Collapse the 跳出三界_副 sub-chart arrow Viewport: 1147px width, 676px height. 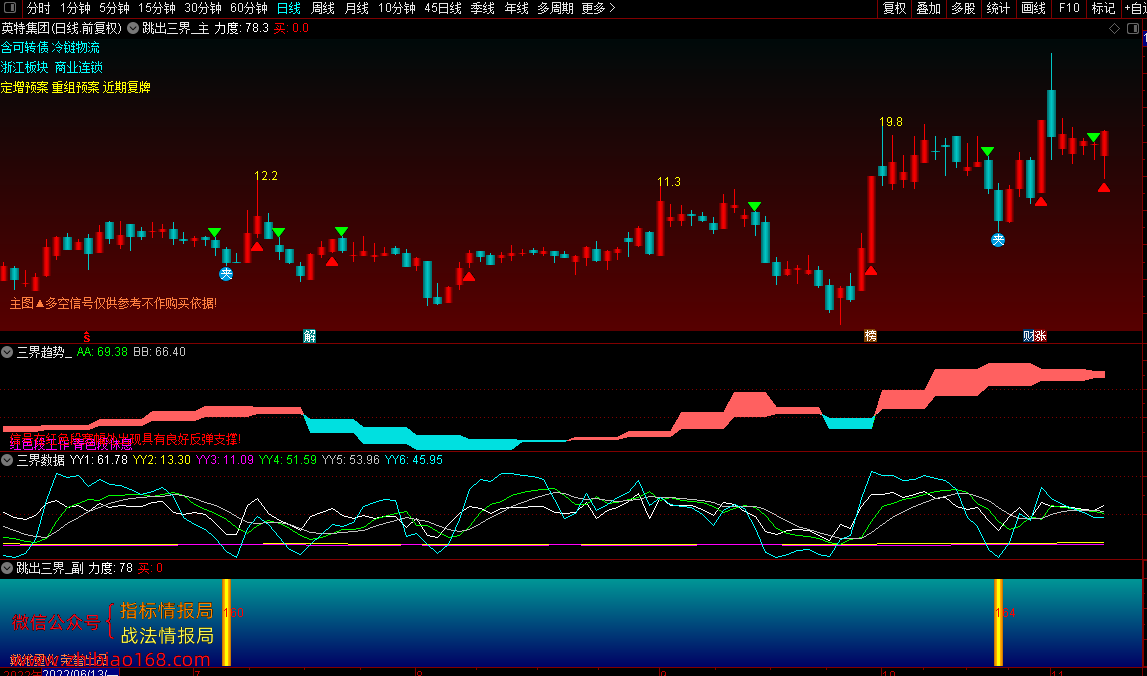[x=7, y=568]
